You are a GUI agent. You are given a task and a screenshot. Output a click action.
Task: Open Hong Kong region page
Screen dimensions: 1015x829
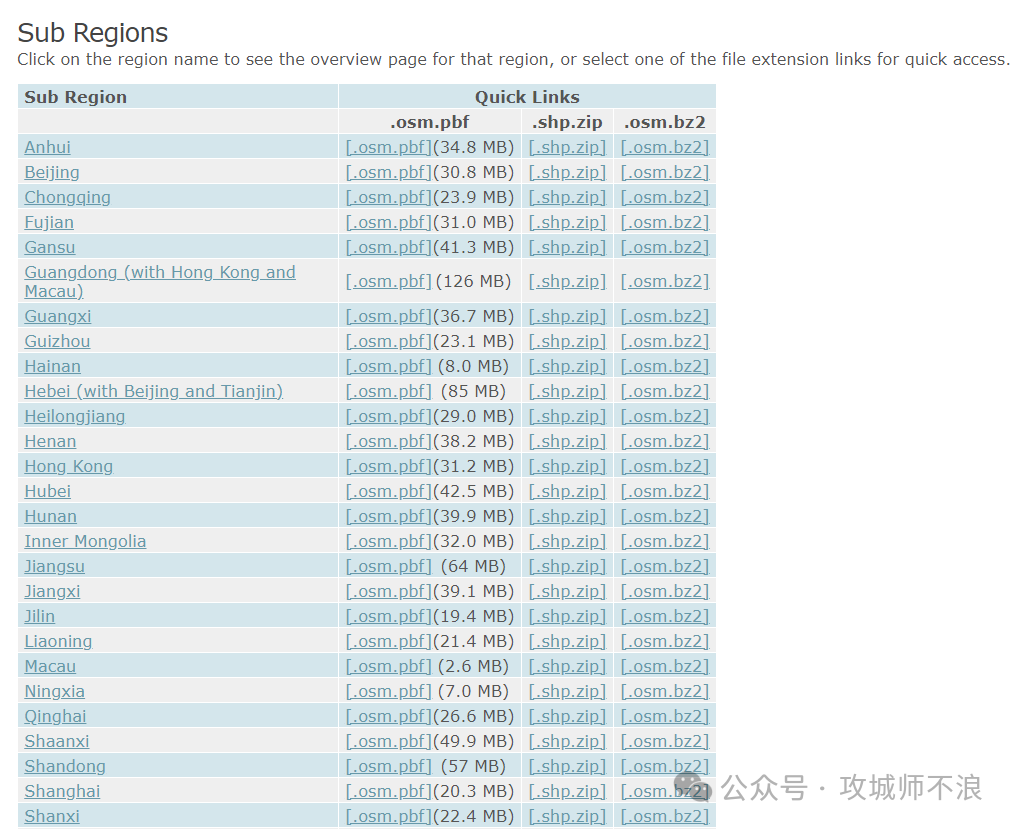coord(69,467)
